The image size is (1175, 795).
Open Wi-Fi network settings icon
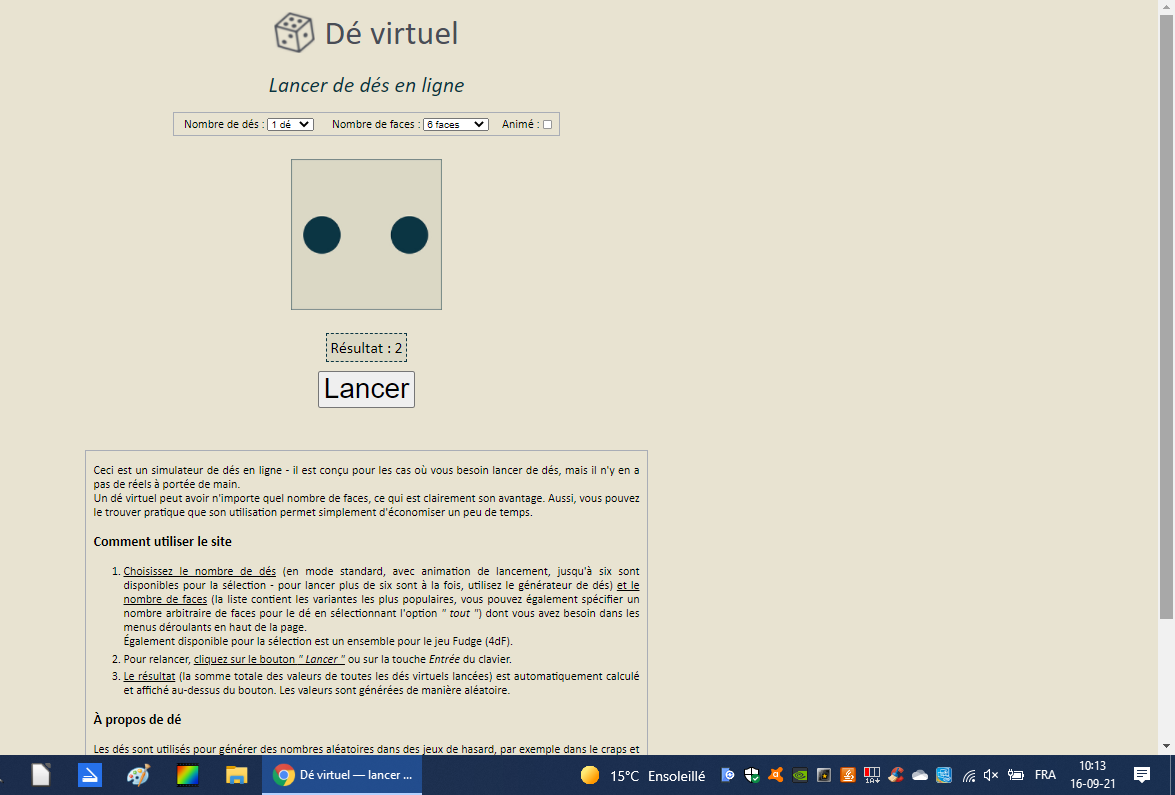point(969,776)
